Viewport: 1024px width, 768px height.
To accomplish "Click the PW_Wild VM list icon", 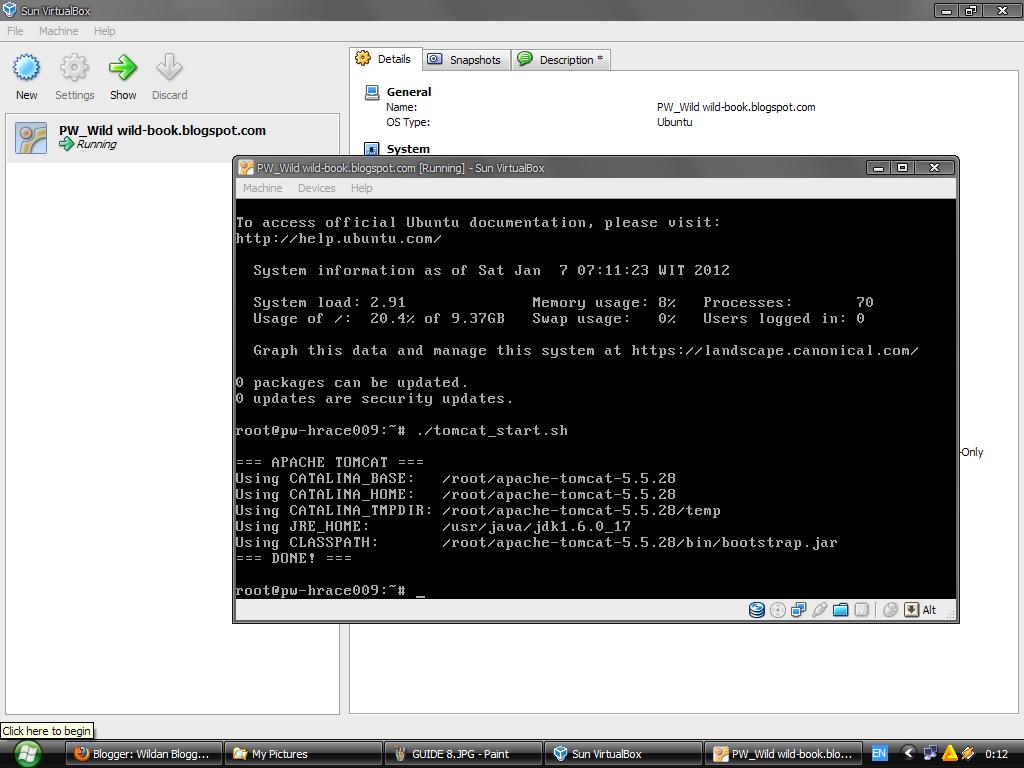I will click(31, 138).
